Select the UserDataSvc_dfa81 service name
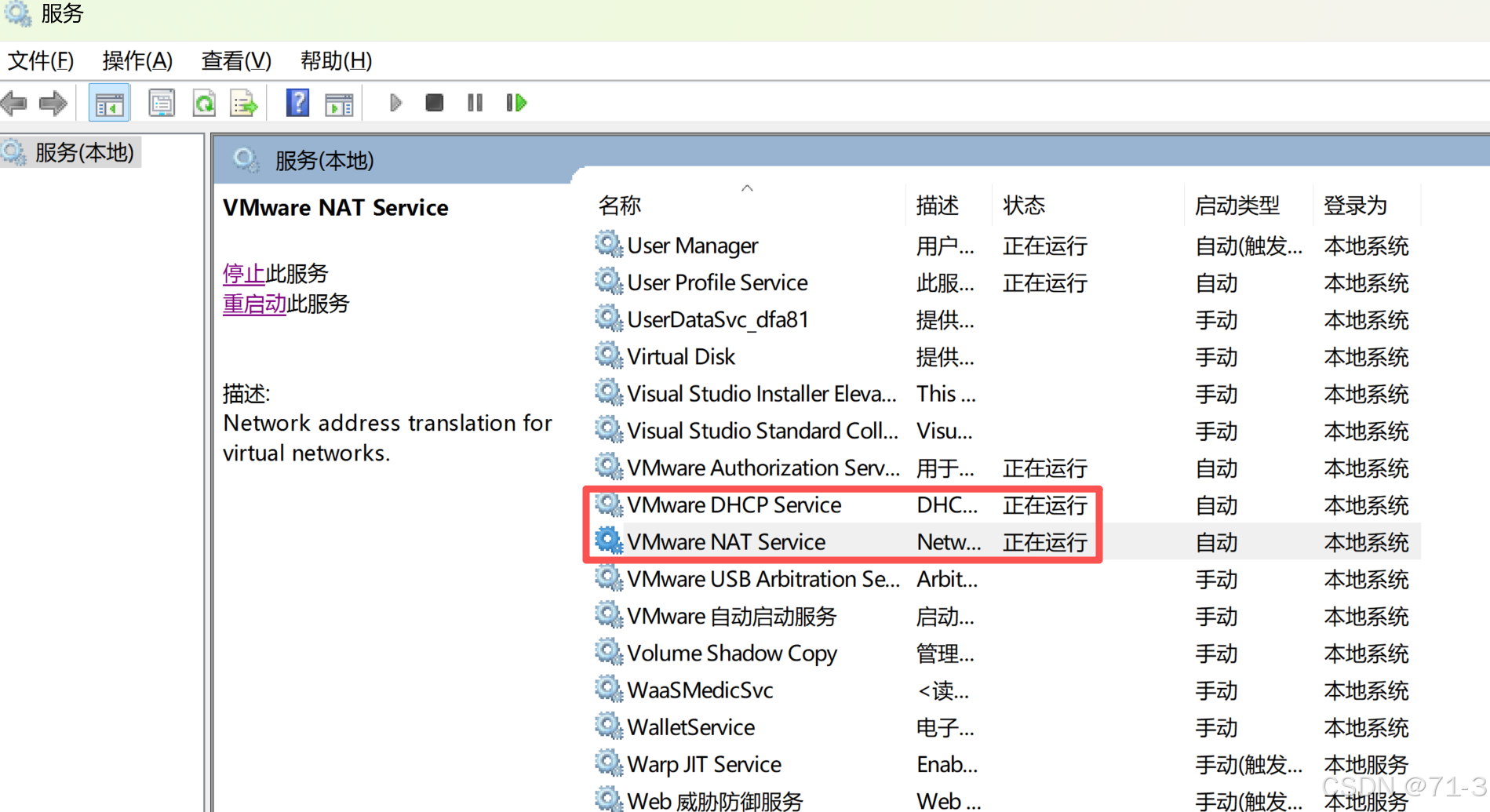The image size is (1490, 812). [717, 319]
